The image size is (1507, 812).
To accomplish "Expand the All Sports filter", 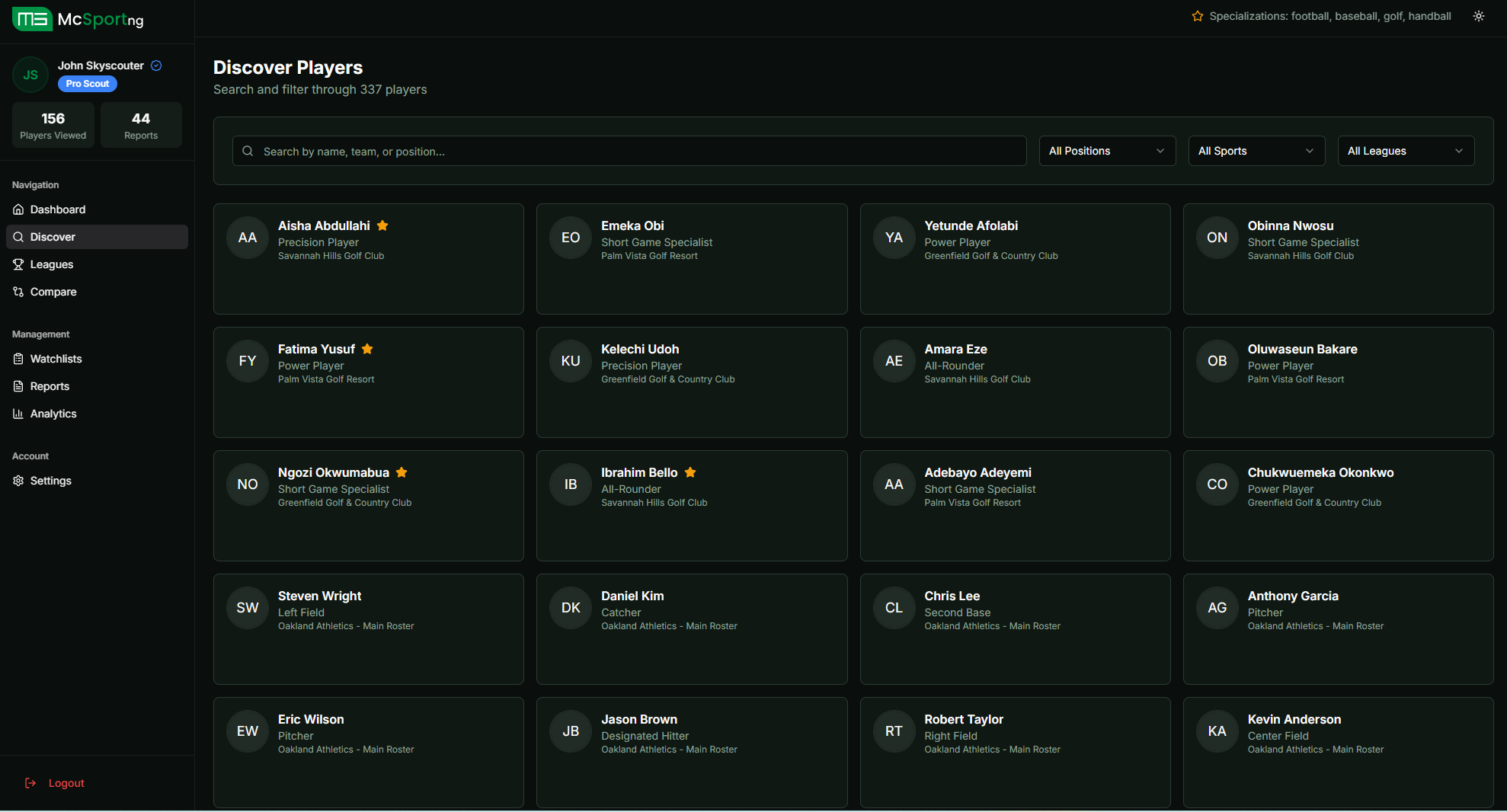I will (1256, 151).
